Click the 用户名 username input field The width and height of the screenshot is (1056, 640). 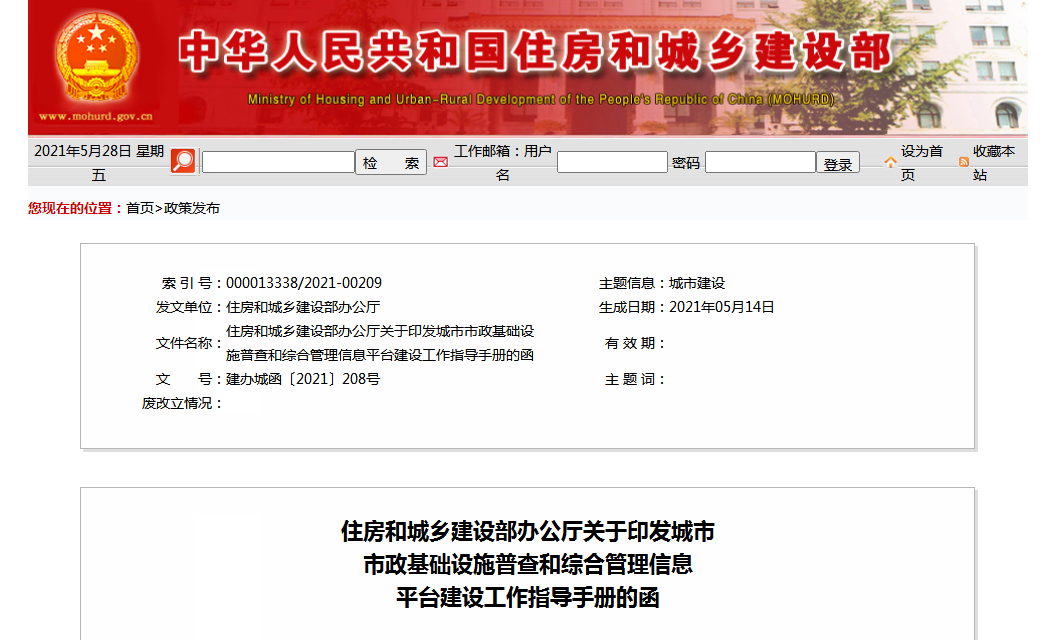tap(612, 160)
